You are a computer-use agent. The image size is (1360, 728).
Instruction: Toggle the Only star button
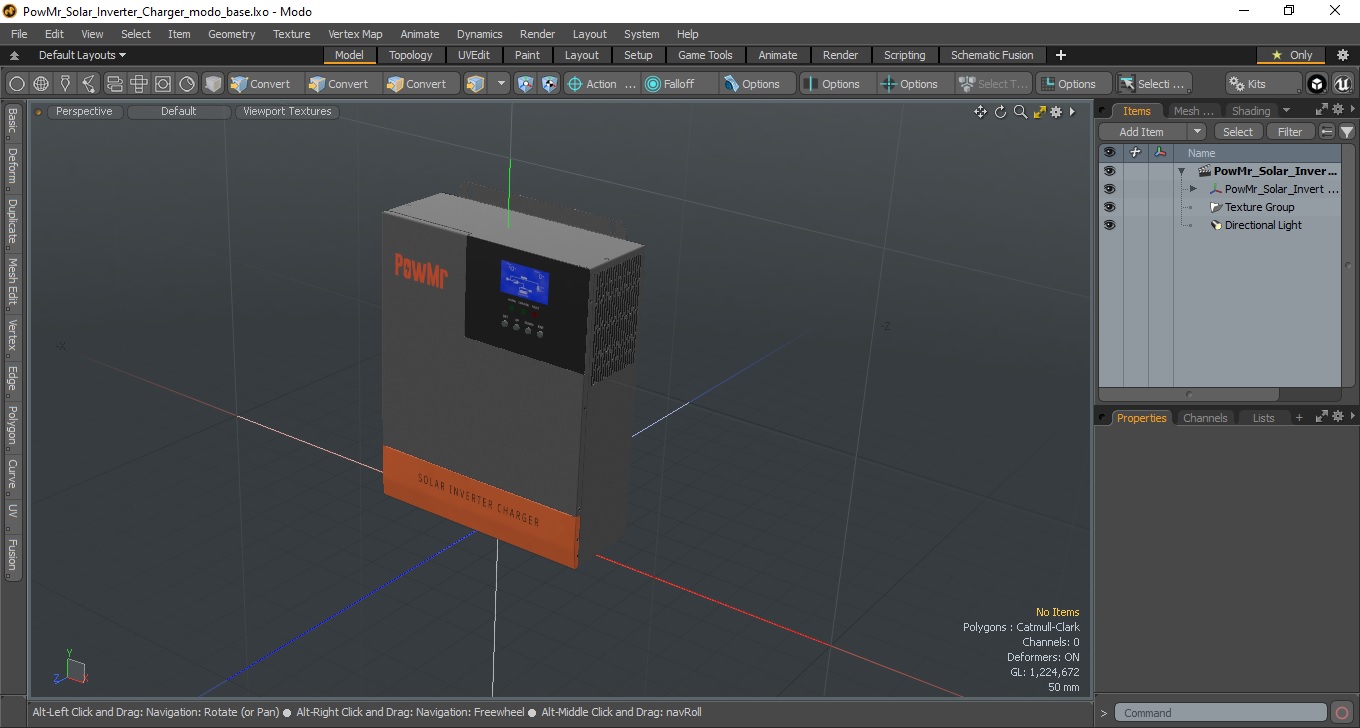[1292, 55]
